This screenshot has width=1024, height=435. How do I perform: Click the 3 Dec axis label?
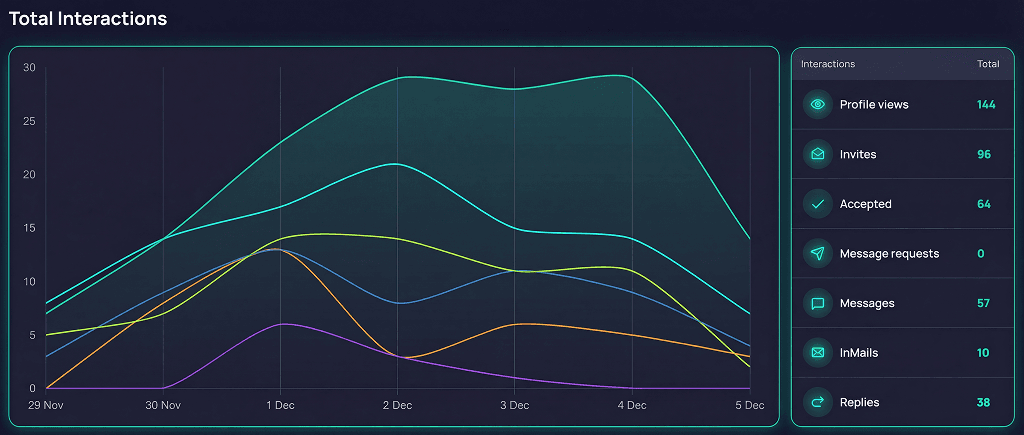click(515, 406)
